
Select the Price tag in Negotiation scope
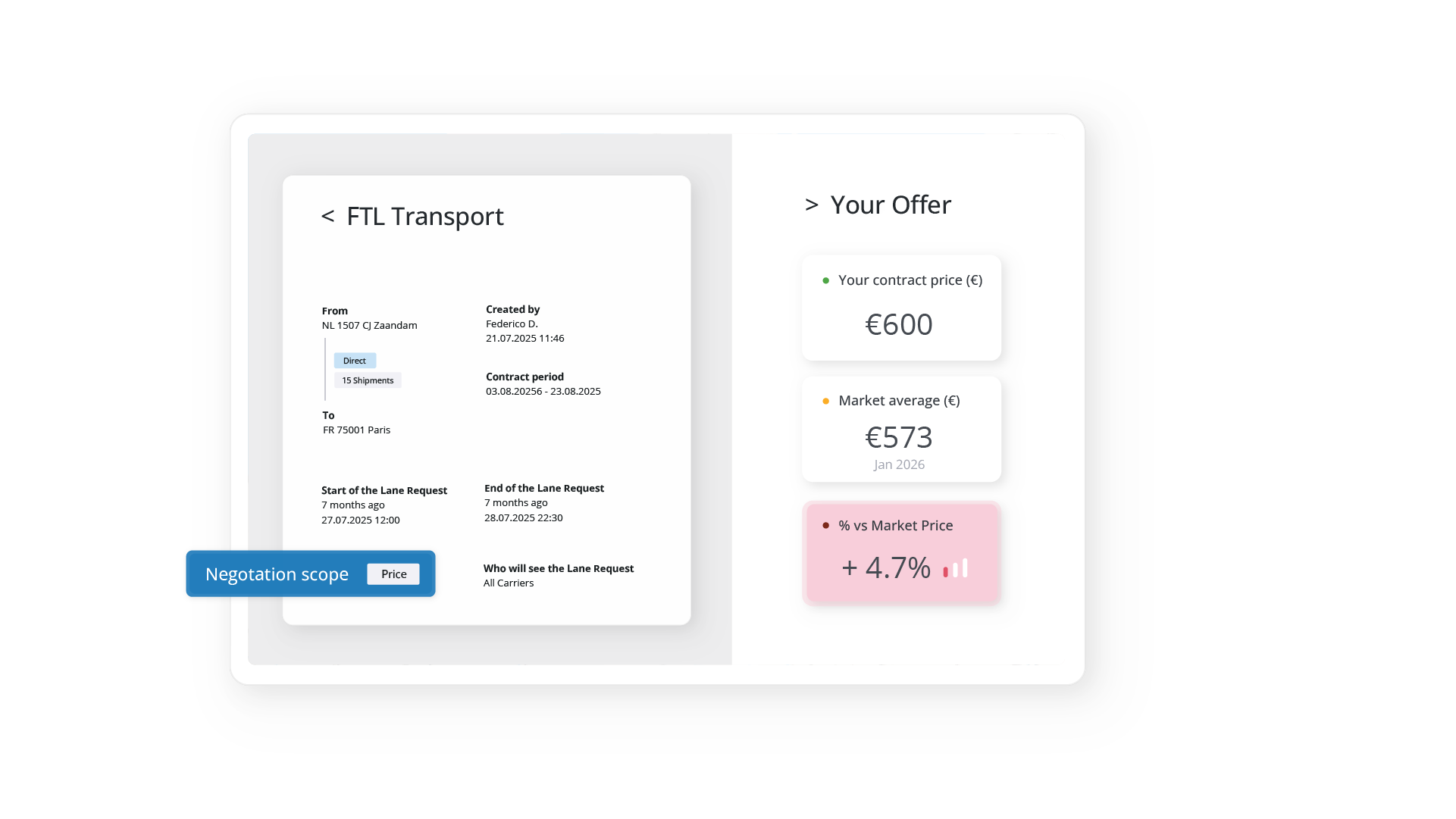(393, 574)
